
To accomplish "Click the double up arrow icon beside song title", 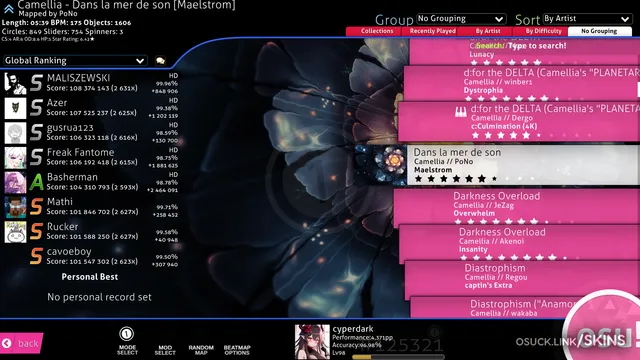I will (9, 8).
